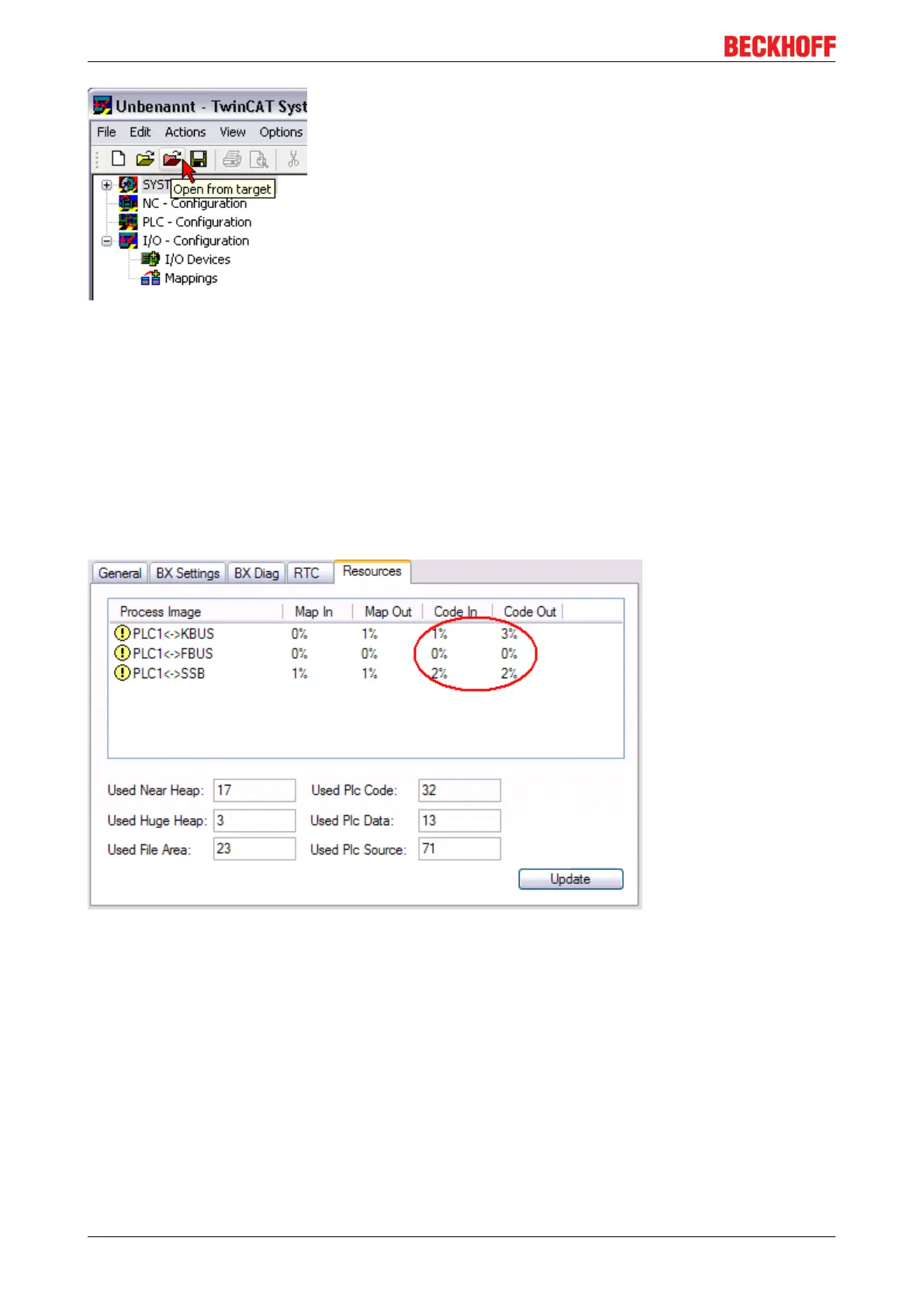Viewport: 924px width, 1307px height.
Task: Click the Used Near Heap field
Action: 254,790
